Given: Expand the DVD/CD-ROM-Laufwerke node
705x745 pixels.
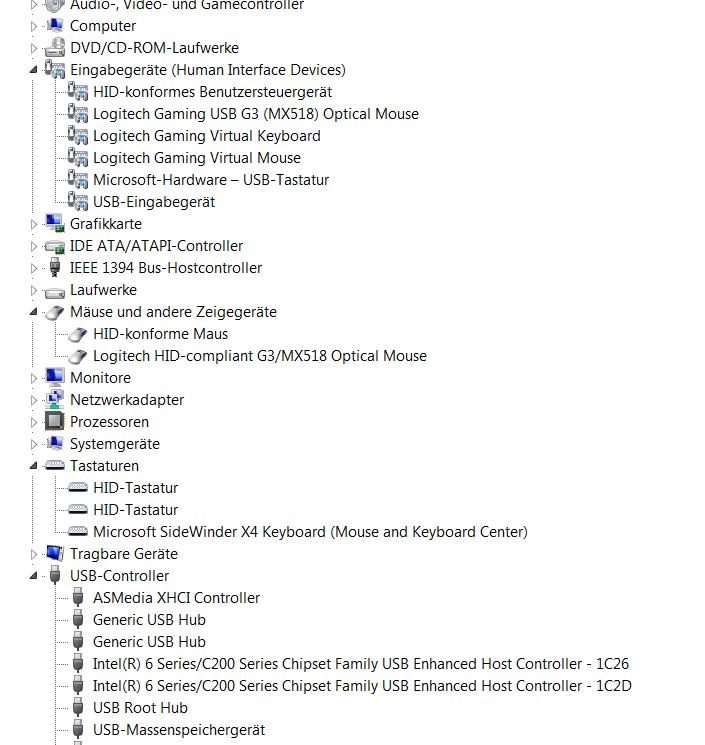Looking at the screenshot, I should click(33, 48).
